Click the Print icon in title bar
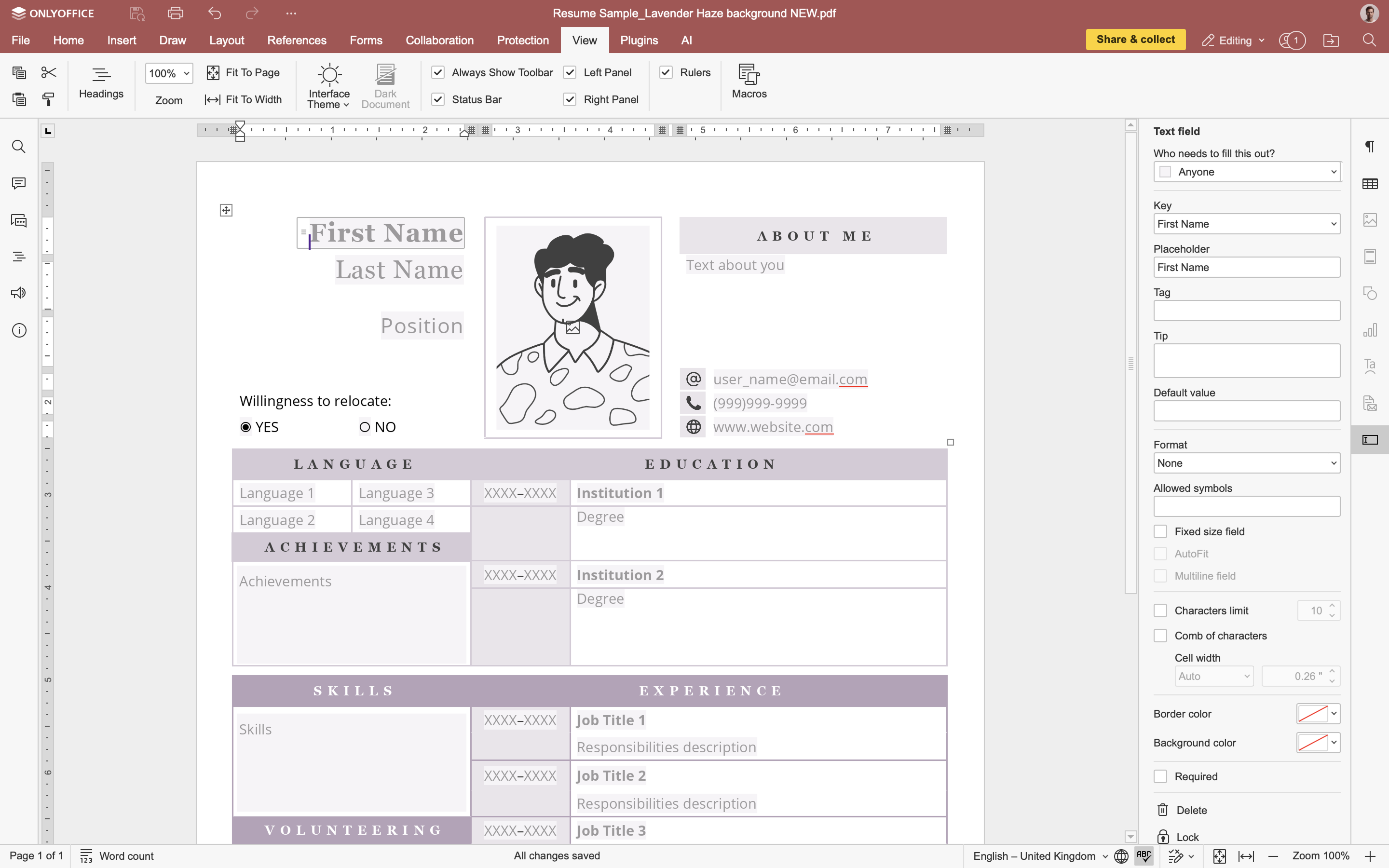The image size is (1389, 868). pos(176,13)
